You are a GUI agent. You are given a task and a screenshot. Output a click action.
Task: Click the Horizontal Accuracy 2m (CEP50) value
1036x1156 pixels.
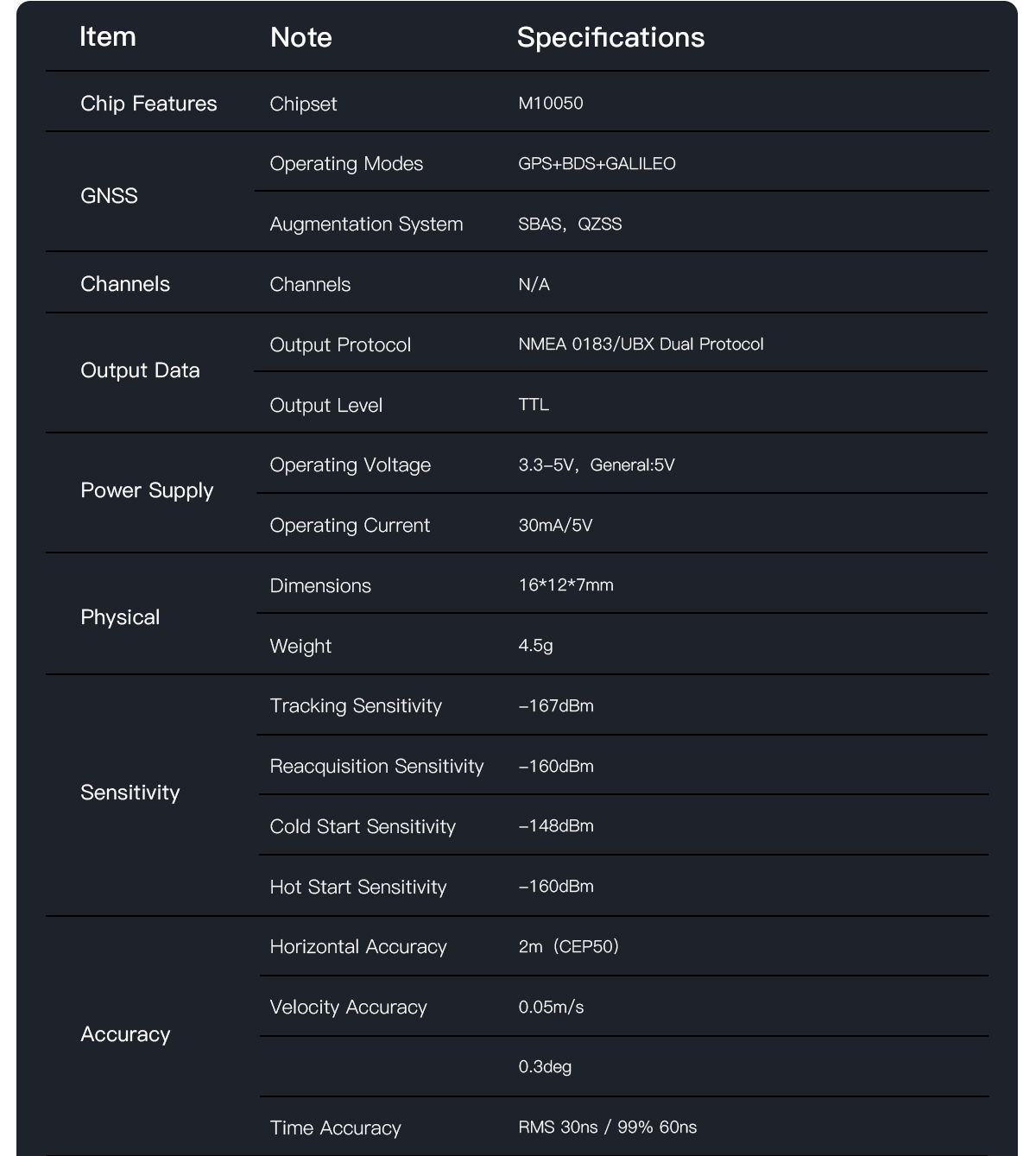568,947
